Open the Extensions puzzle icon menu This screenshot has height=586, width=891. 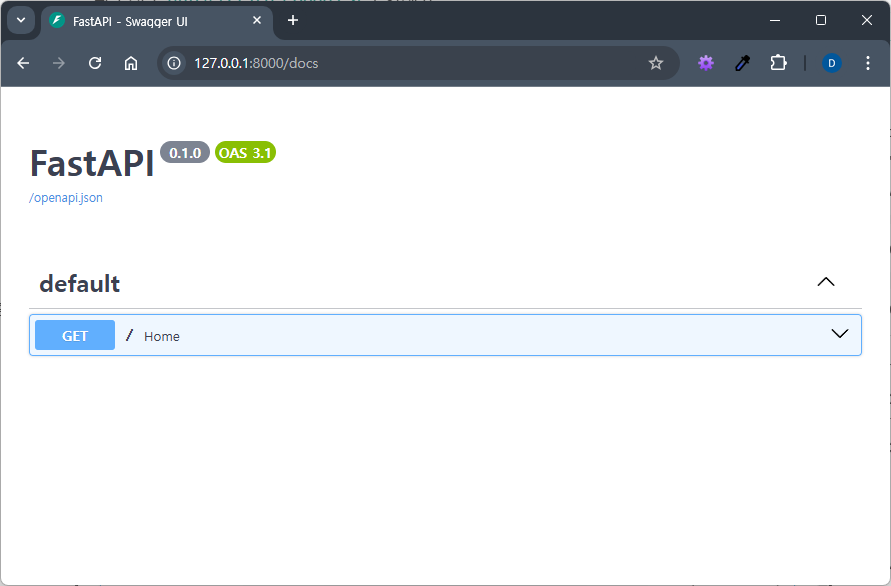pyautogui.click(x=778, y=63)
